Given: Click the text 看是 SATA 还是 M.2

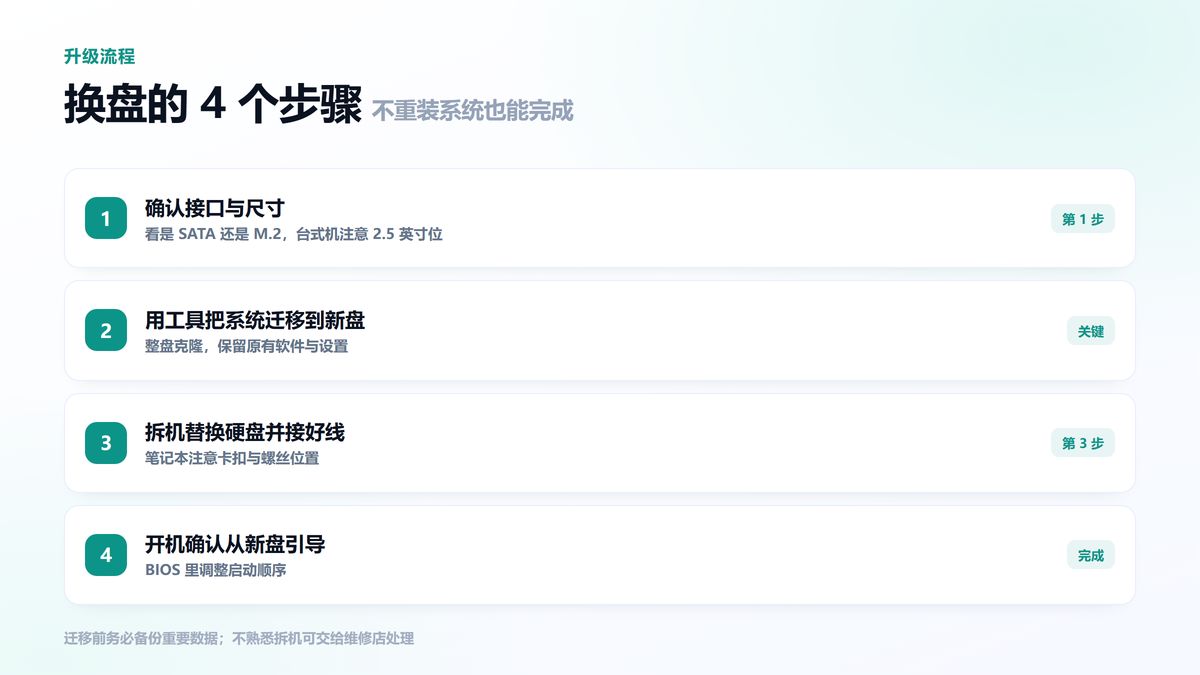Looking at the screenshot, I should [212, 234].
